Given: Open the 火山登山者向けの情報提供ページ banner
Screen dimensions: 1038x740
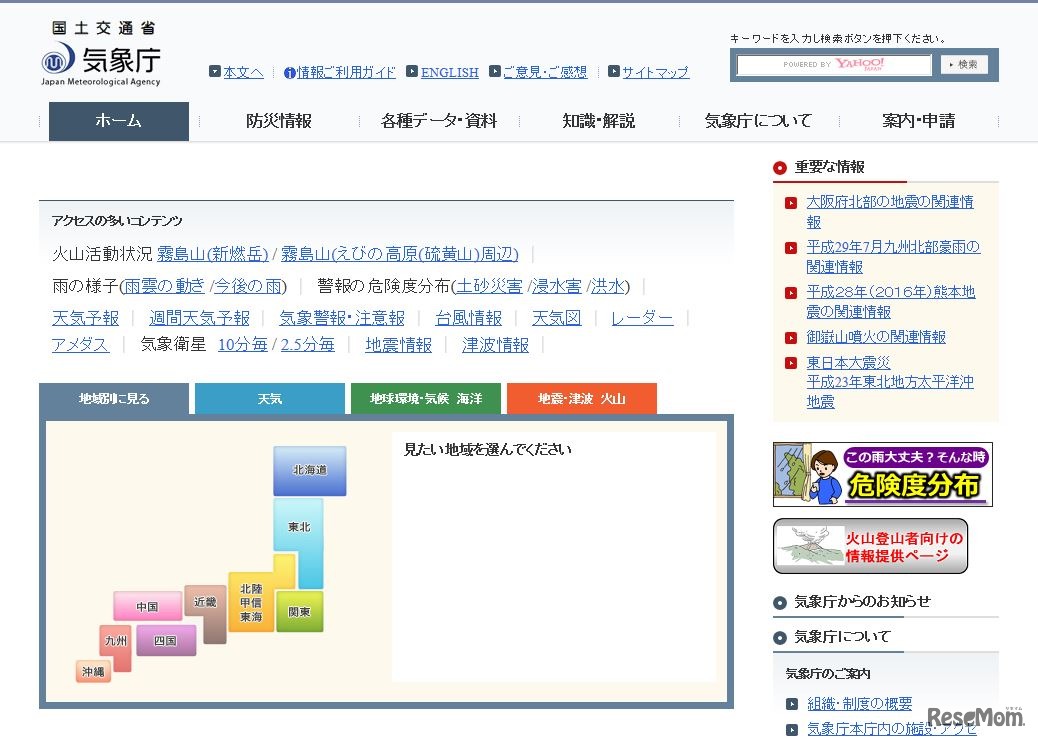Looking at the screenshot, I should tap(870, 546).
